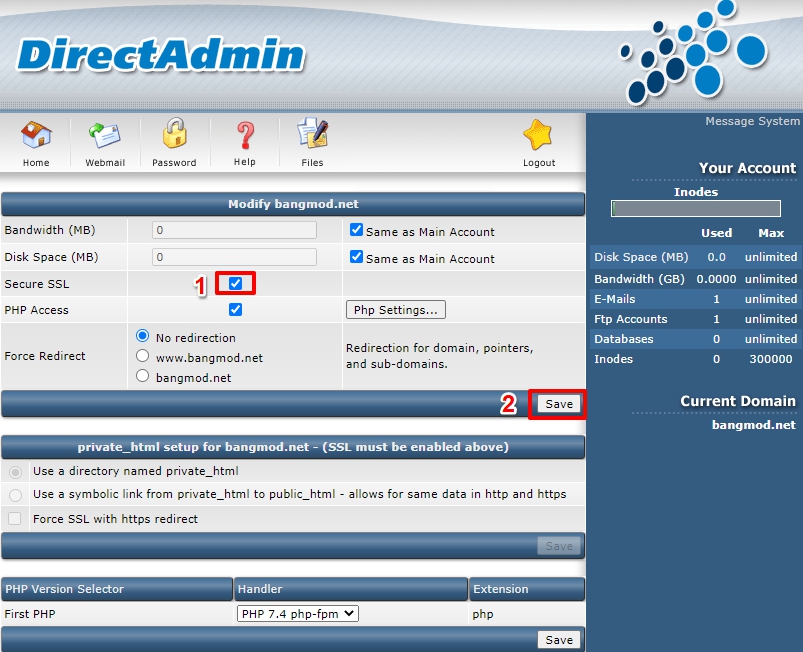The height and width of the screenshot is (652, 803).
Task: Click the php extension value
Action: tap(483, 615)
